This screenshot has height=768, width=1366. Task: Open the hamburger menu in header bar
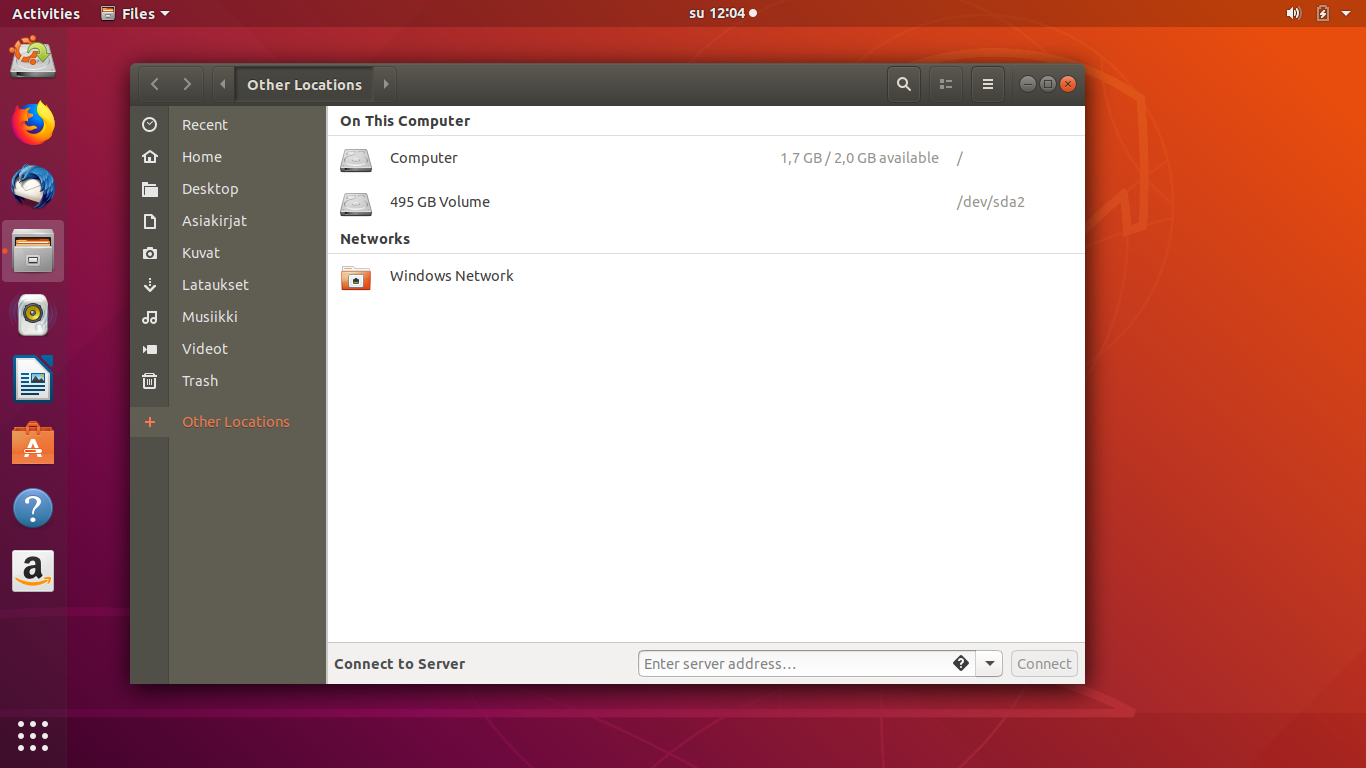pyautogui.click(x=988, y=85)
